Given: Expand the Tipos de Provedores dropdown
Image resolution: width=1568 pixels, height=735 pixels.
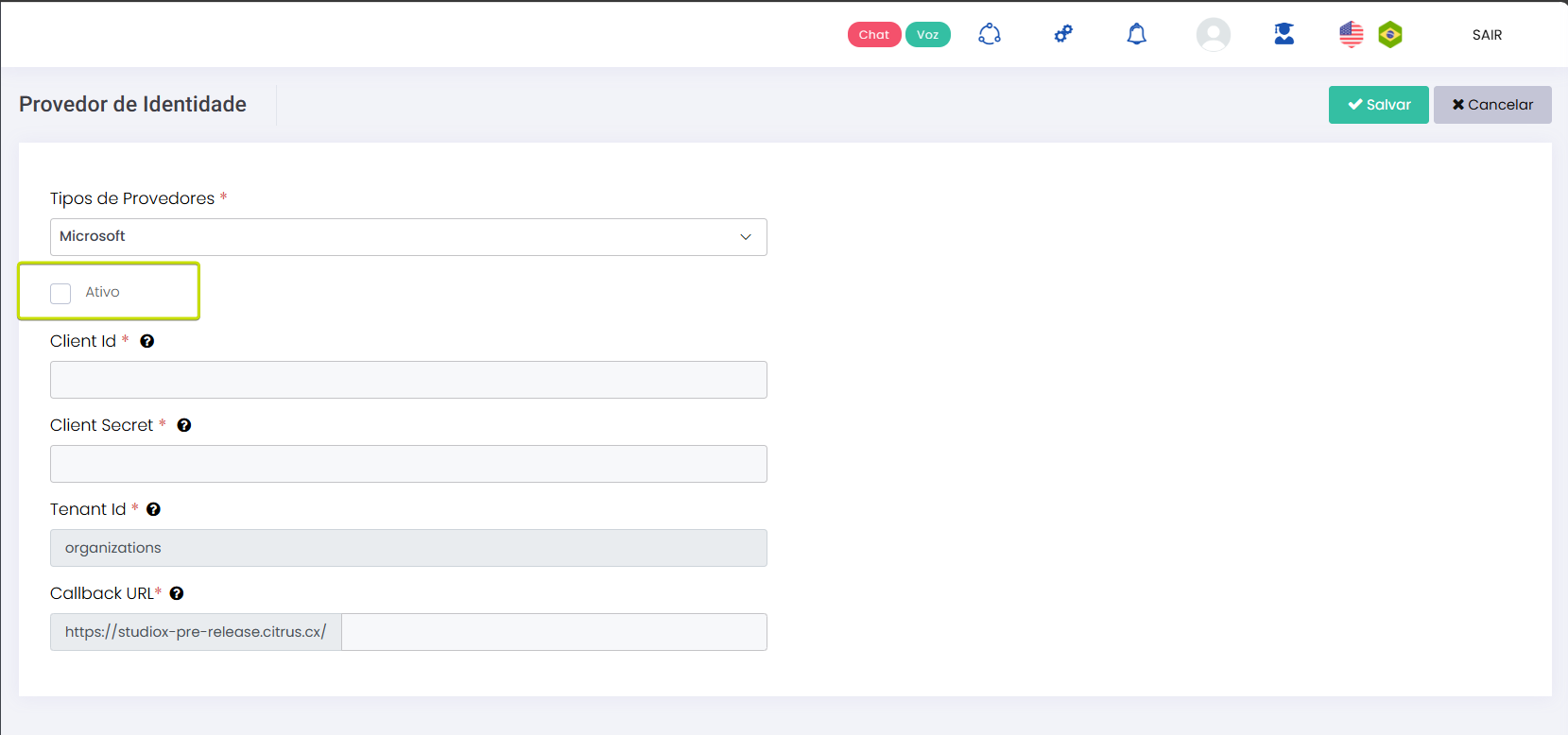Looking at the screenshot, I should coord(408,237).
